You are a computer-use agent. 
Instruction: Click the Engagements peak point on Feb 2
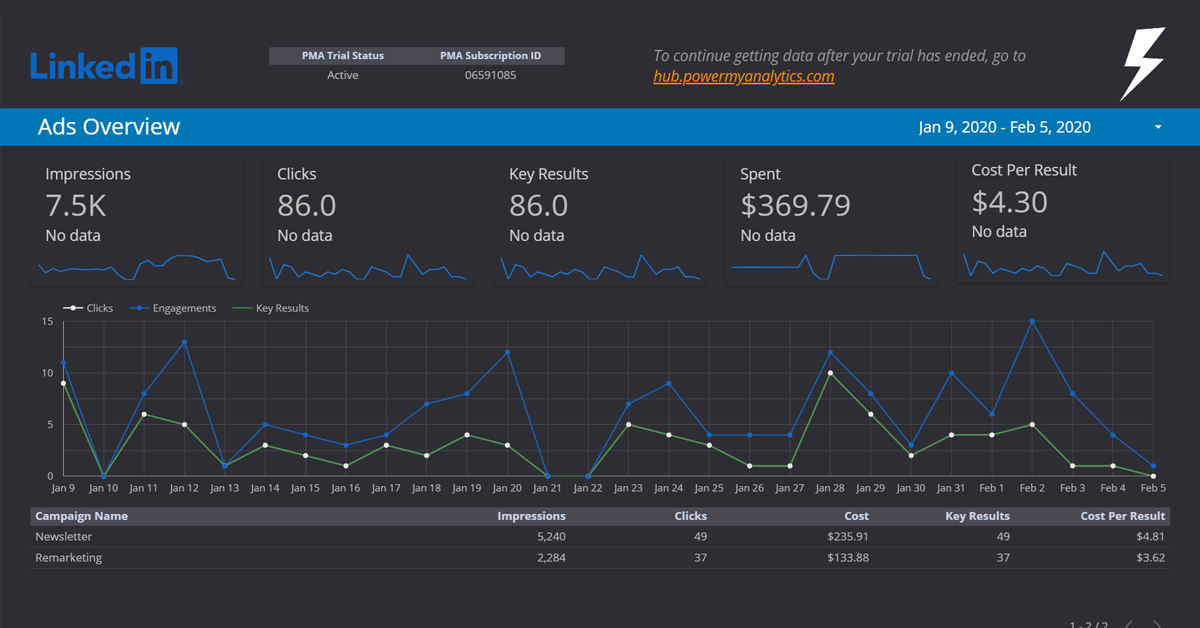1032,322
